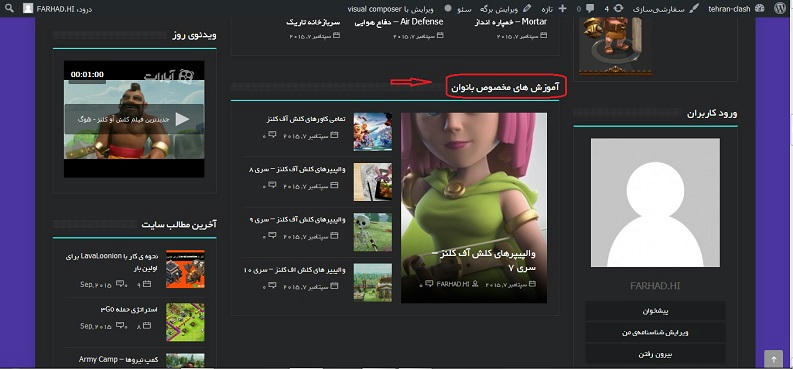Click the pencil icon to edit page

pos(527,9)
